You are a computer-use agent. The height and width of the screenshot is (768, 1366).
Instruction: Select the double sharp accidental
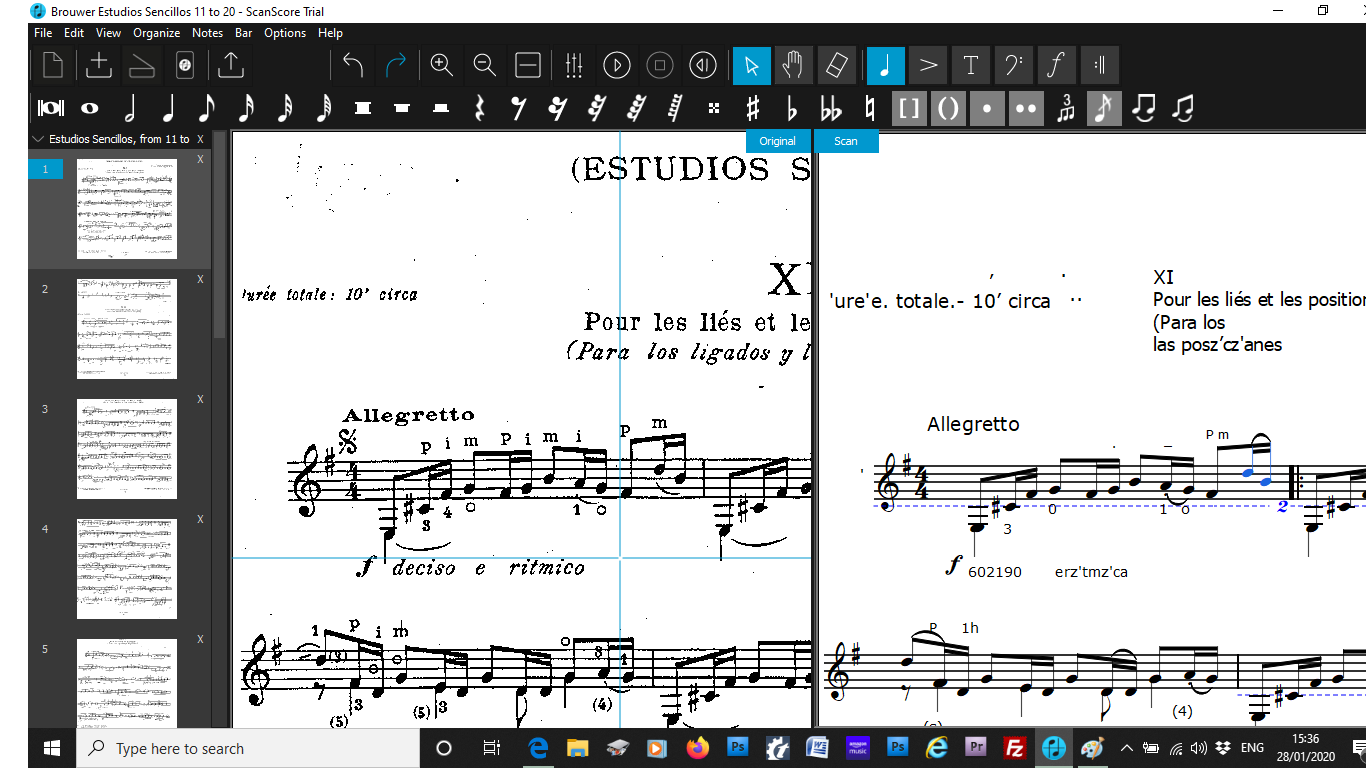714,108
